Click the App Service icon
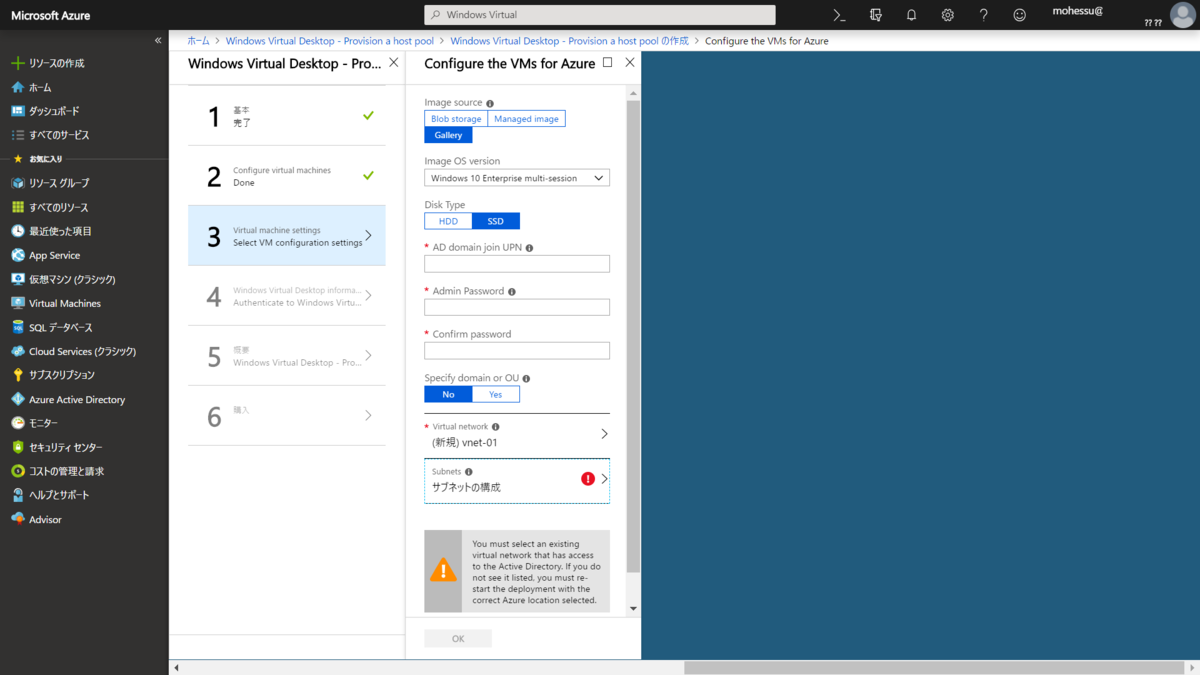 (x=17, y=255)
